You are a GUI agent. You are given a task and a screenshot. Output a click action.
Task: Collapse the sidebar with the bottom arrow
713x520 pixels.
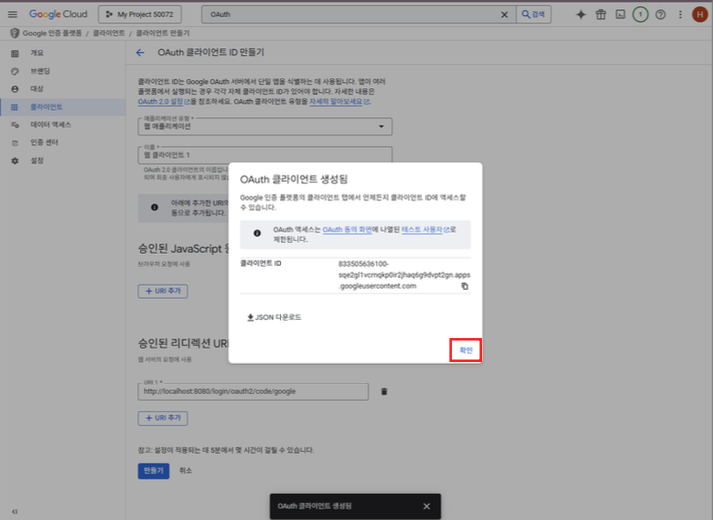(15, 512)
